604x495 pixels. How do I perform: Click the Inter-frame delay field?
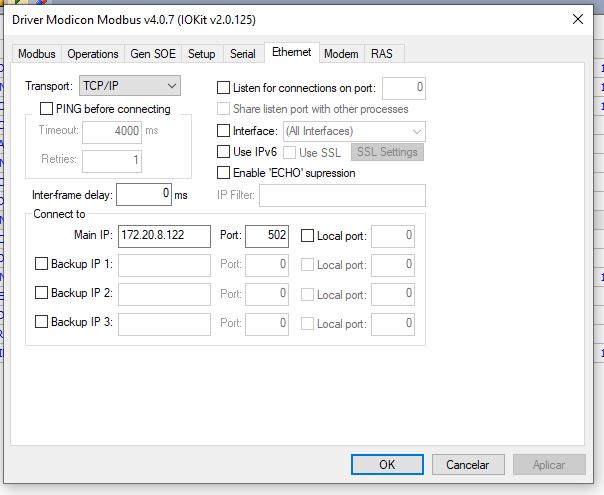coord(144,194)
